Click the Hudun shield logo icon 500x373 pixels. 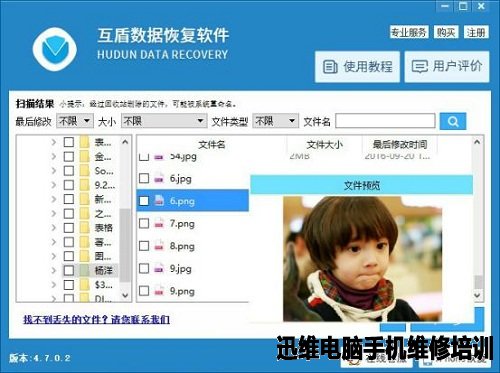(x=55, y=49)
